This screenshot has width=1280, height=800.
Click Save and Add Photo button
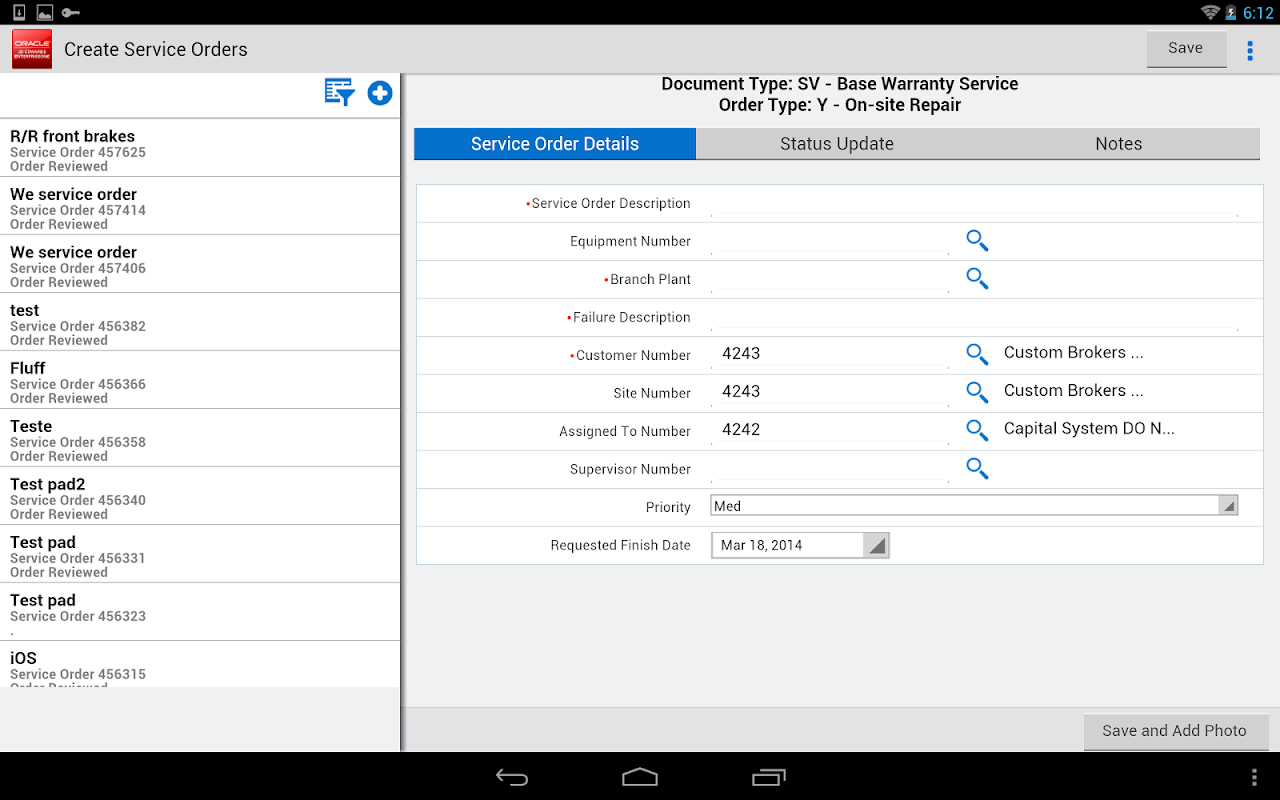1175,731
